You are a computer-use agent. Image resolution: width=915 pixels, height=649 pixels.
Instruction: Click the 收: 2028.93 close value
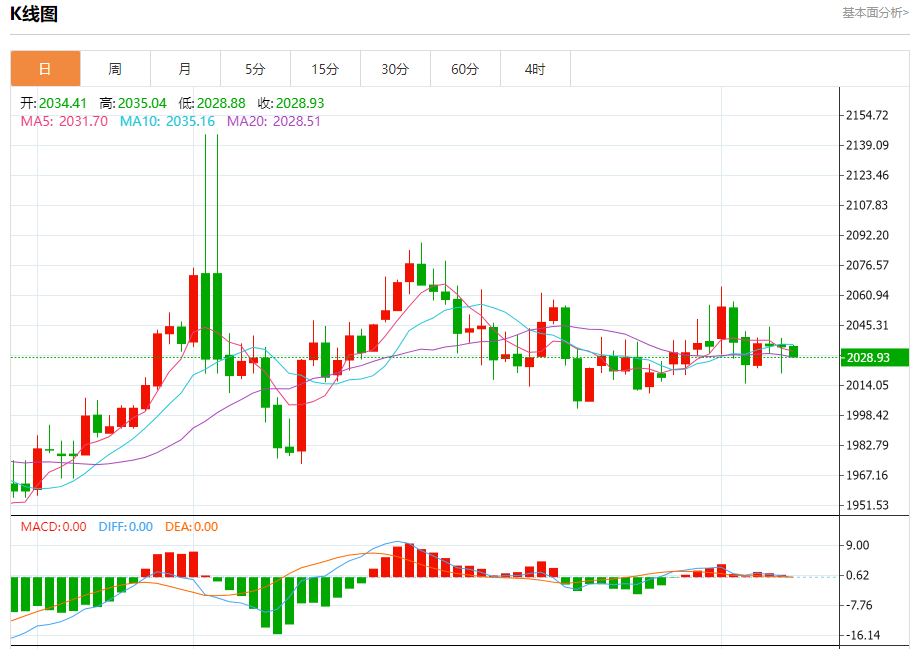[x=291, y=103]
